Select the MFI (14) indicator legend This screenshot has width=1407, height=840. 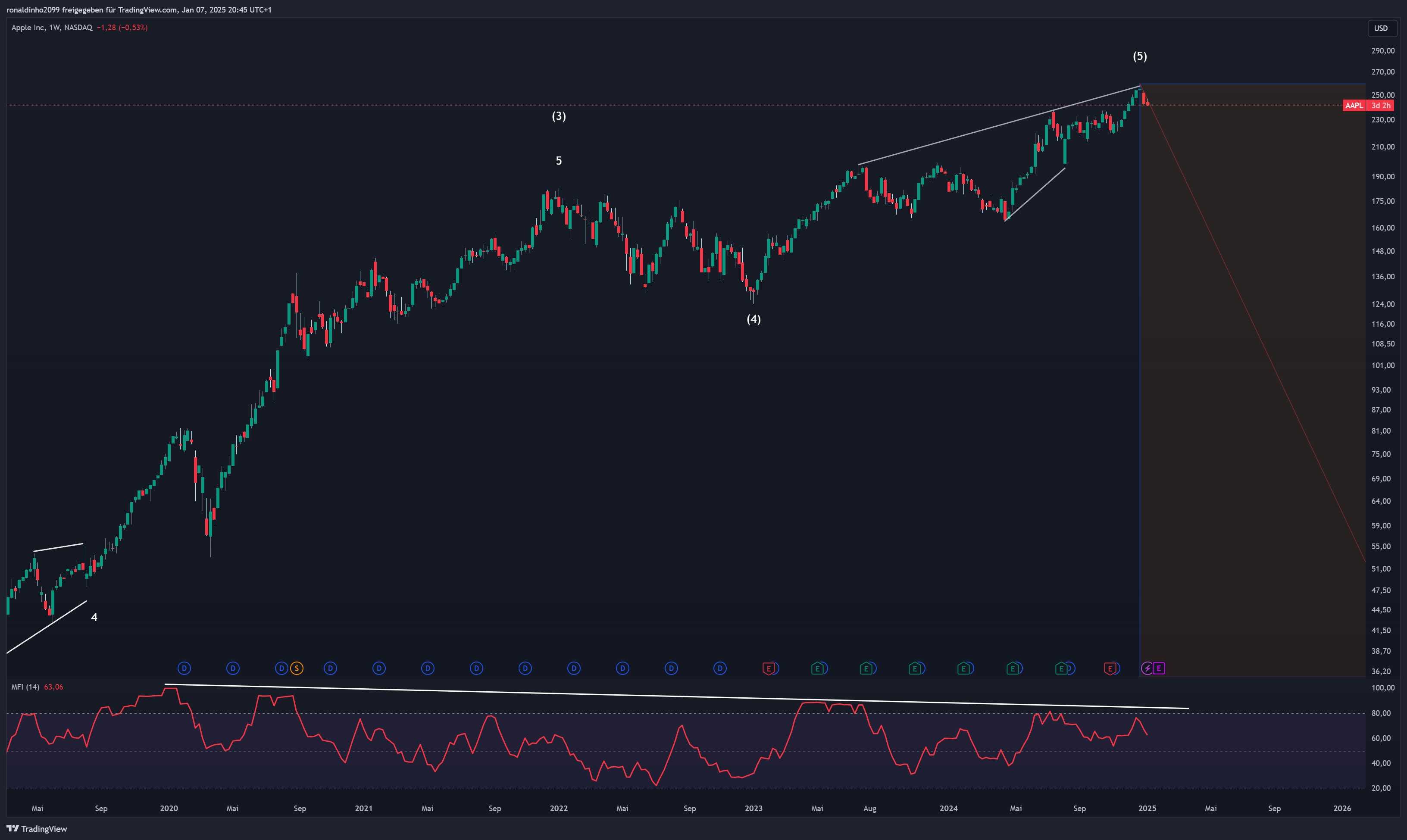coord(25,687)
